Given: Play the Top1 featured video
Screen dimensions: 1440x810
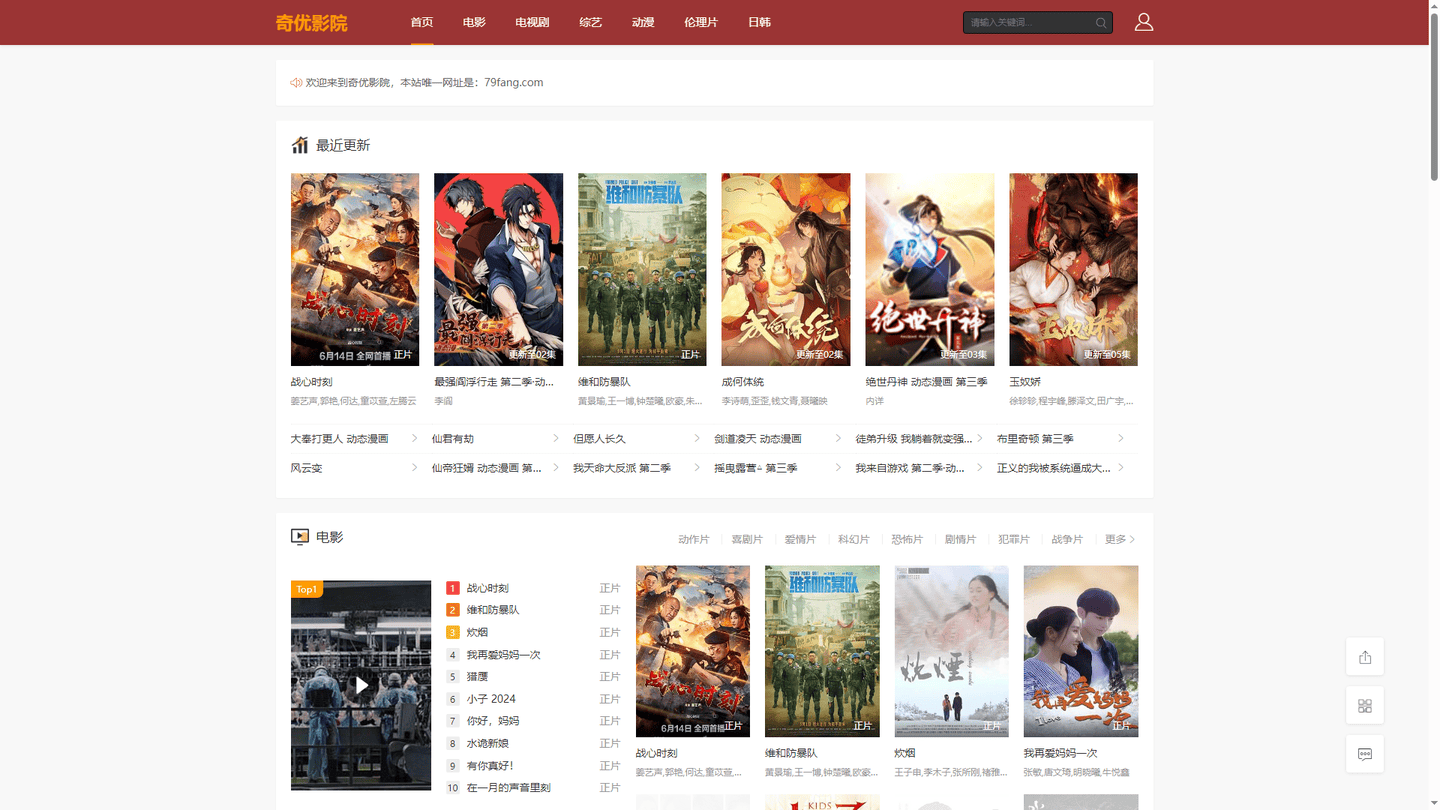Looking at the screenshot, I should click(x=361, y=685).
